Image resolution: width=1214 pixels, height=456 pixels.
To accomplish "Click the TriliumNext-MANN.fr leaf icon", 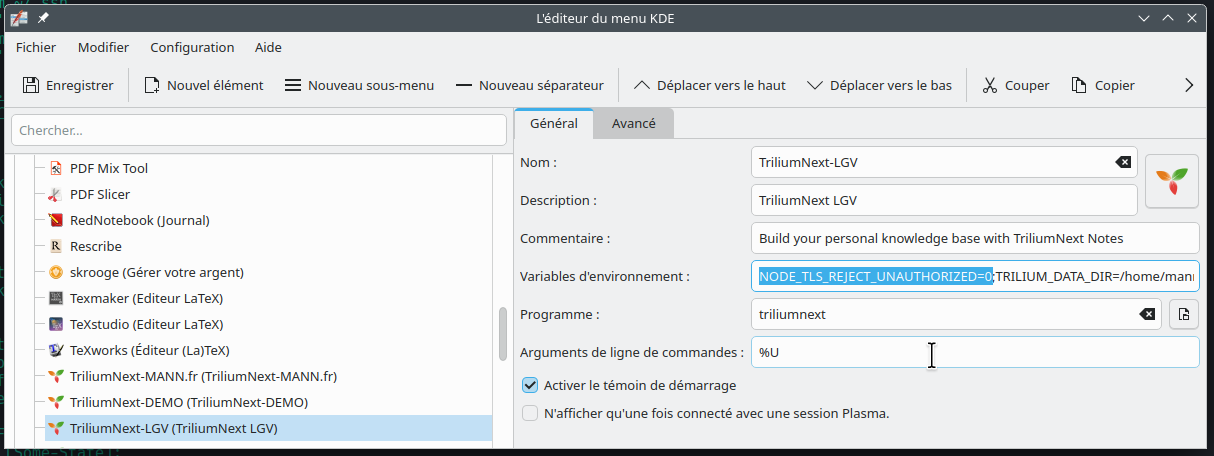I will [56, 376].
